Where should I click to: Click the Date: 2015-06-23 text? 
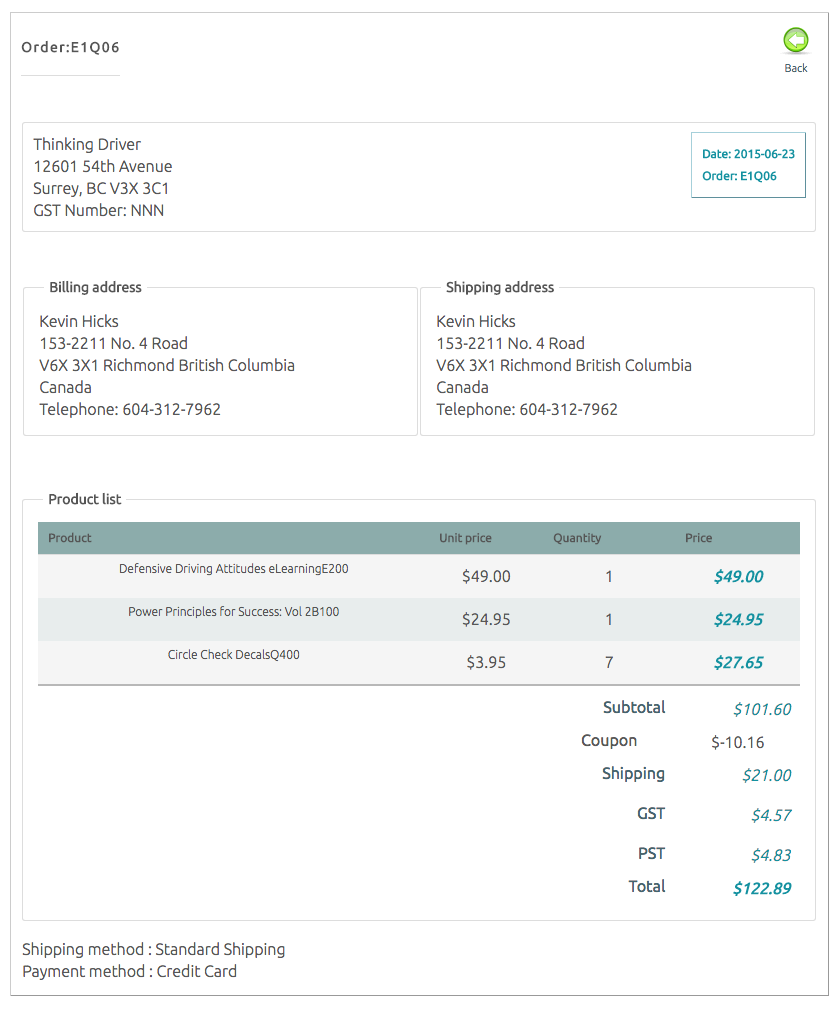point(748,154)
